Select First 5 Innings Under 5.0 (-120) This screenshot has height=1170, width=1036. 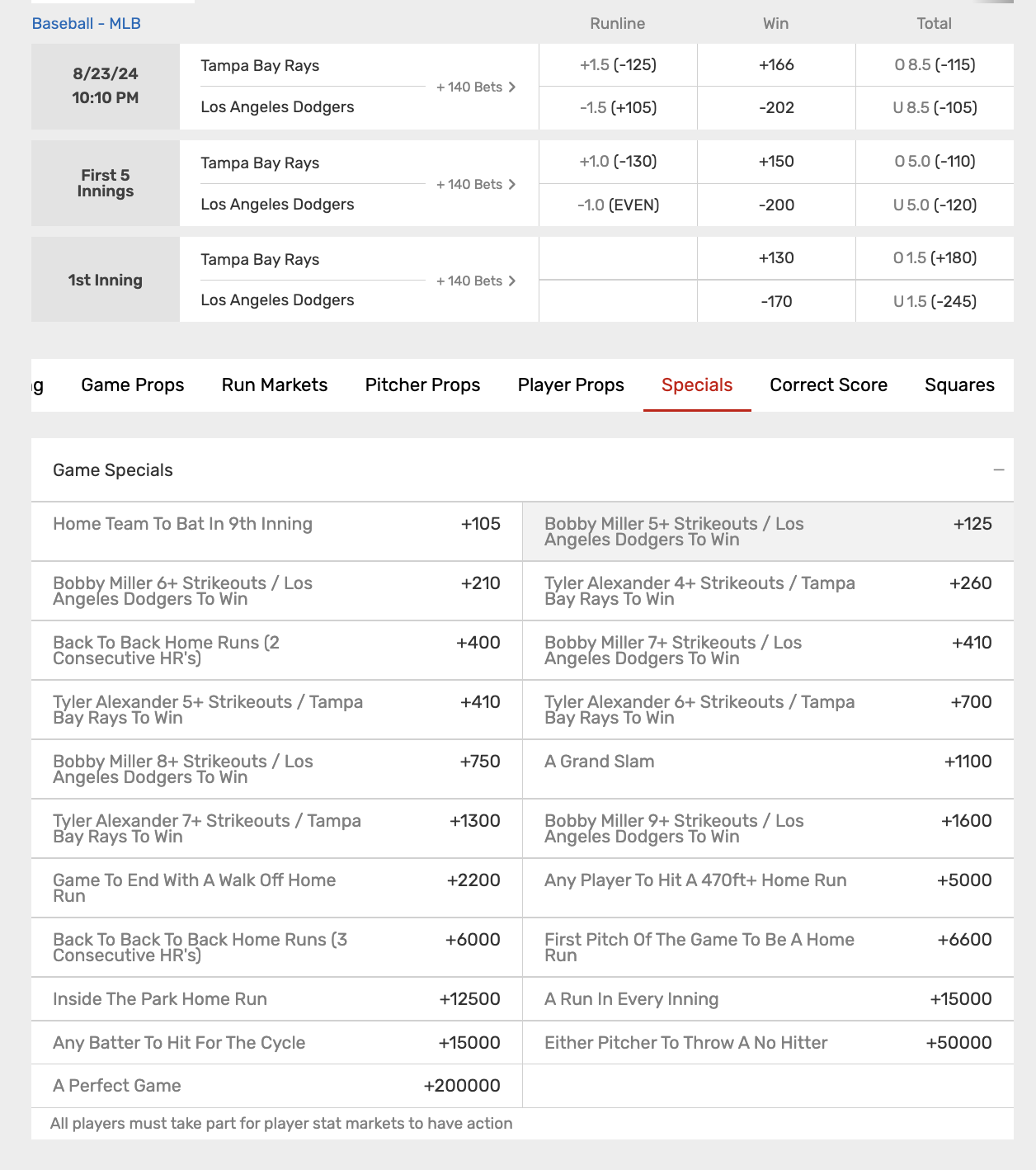pyautogui.click(x=935, y=205)
